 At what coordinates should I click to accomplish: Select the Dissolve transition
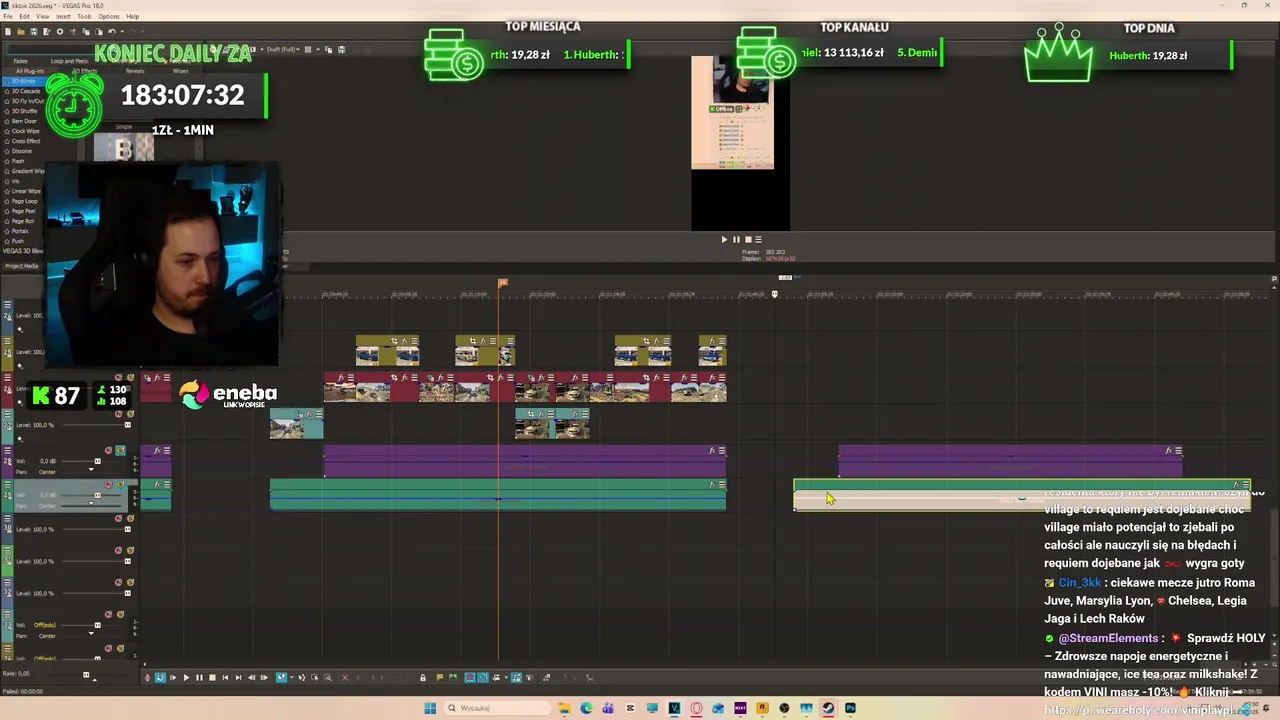21,151
